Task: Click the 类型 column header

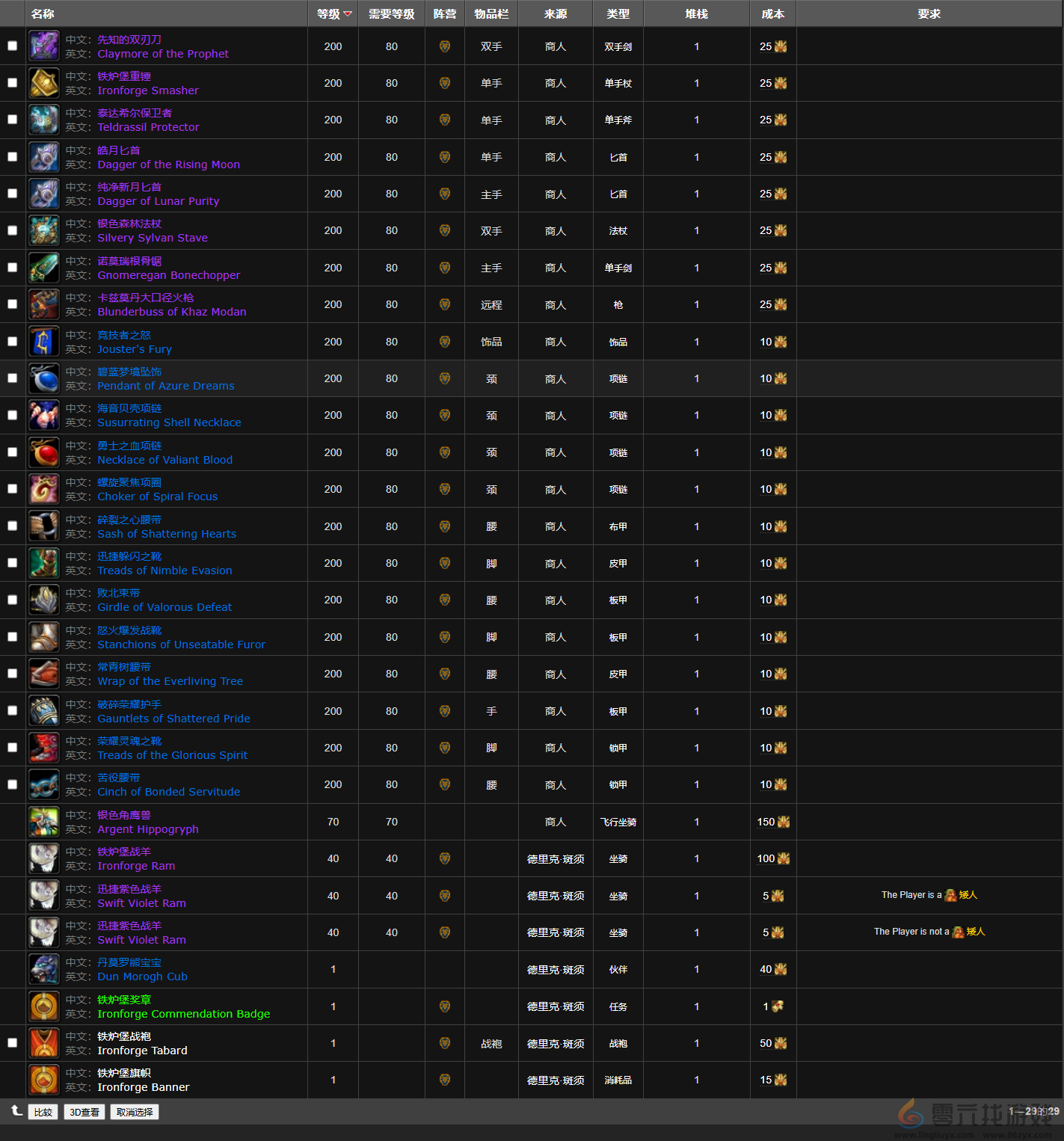Action: click(x=618, y=14)
